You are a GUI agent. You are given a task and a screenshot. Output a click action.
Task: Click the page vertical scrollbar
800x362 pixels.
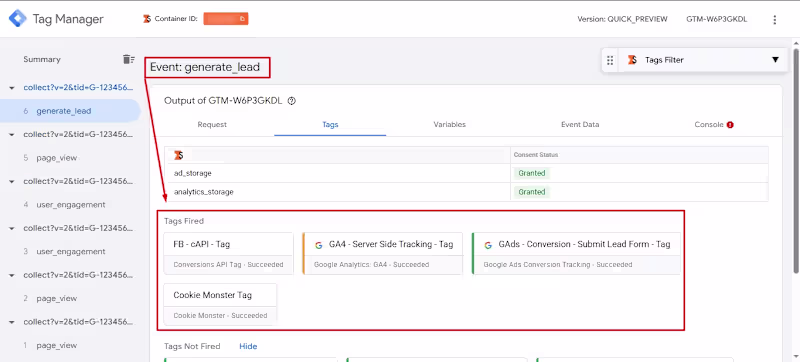796,161
